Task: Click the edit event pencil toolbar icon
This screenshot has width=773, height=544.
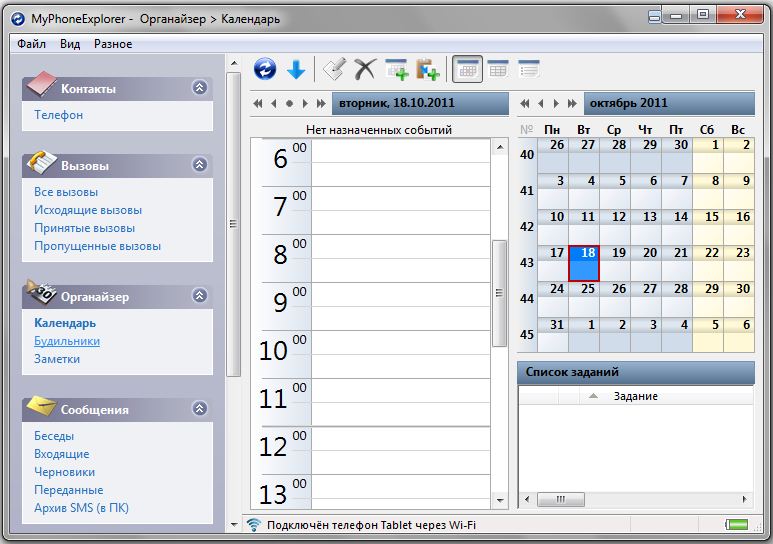Action: coord(334,69)
